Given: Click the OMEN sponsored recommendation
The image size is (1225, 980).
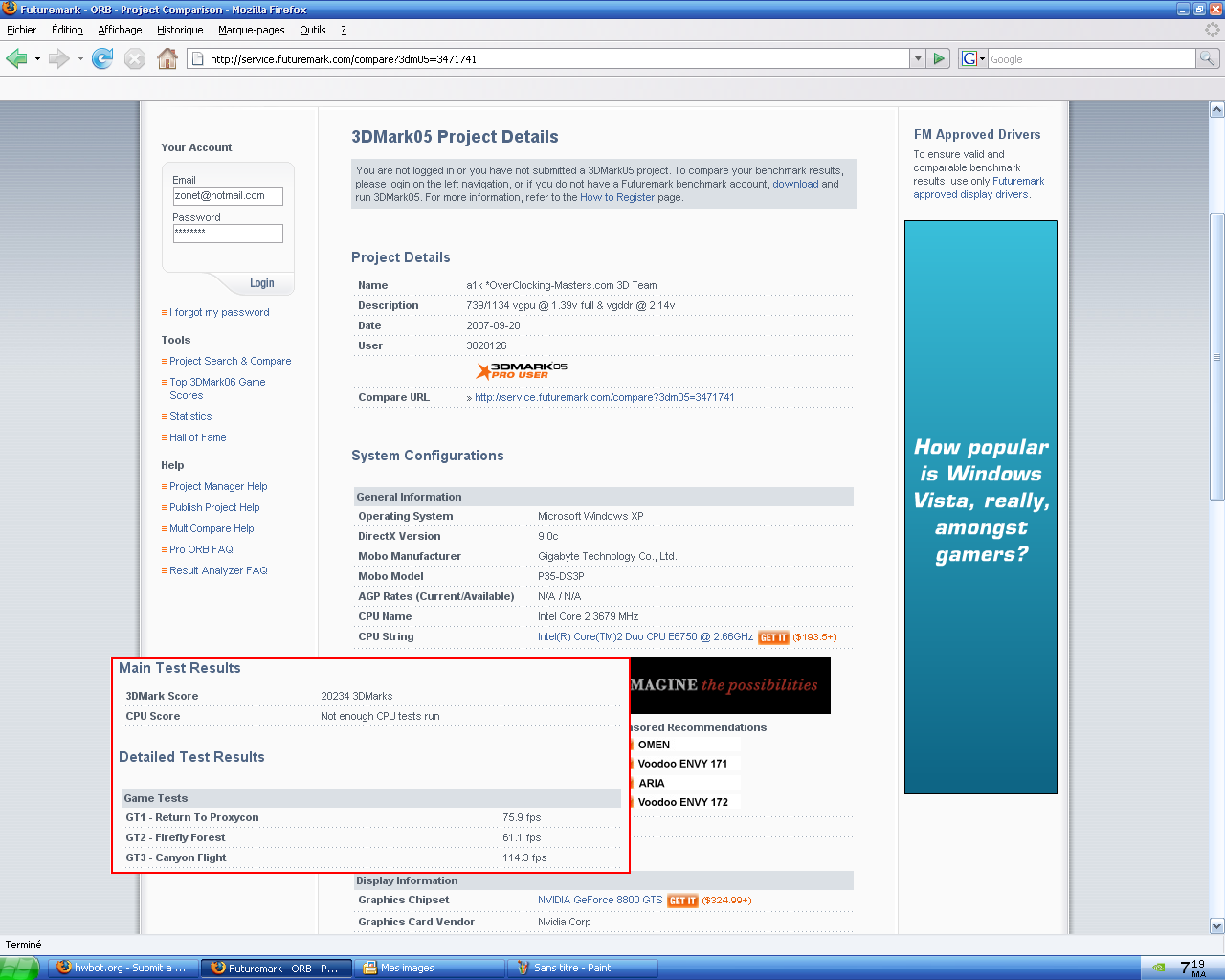Looking at the screenshot, I should 654,745.
